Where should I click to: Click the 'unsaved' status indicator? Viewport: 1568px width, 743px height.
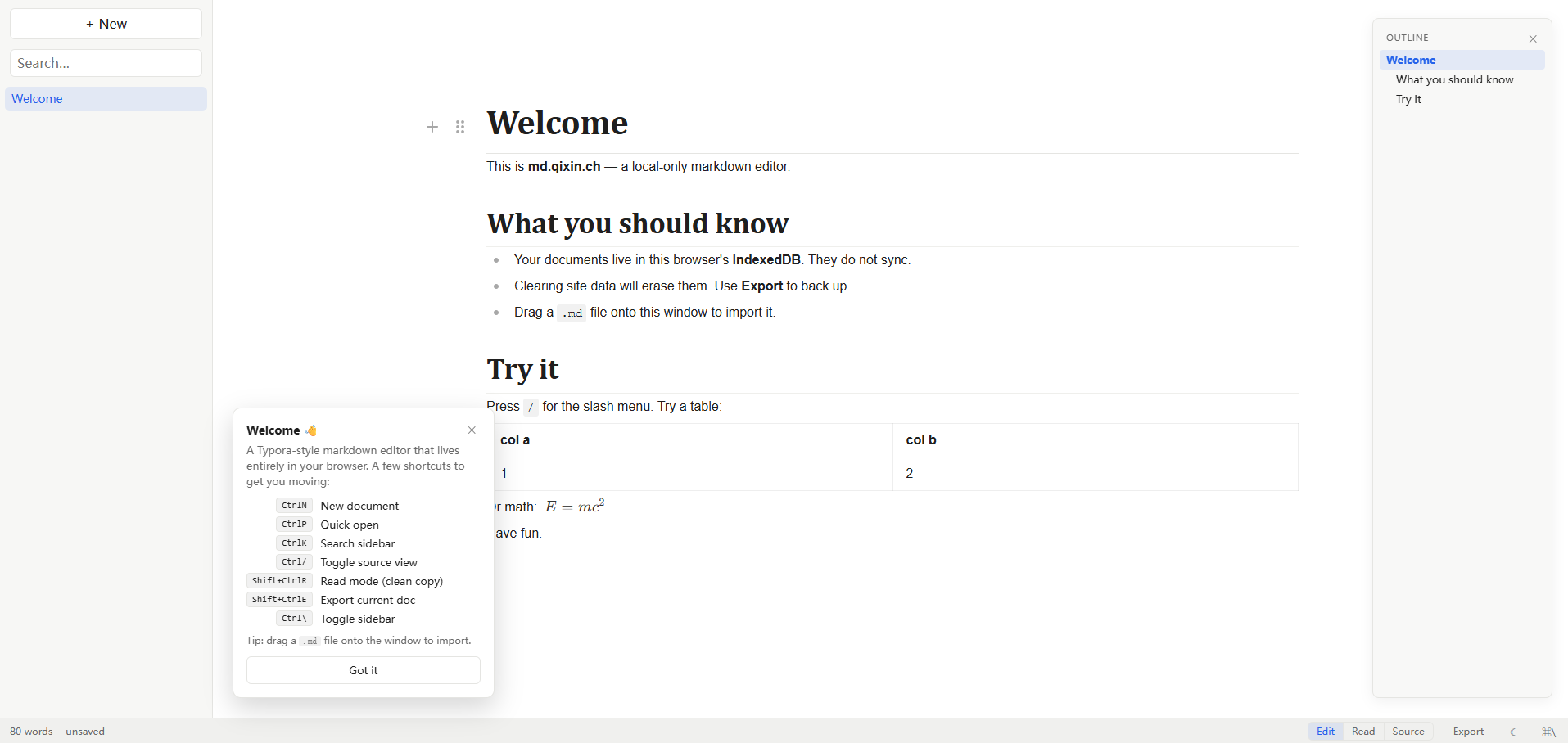click(85, 732)
